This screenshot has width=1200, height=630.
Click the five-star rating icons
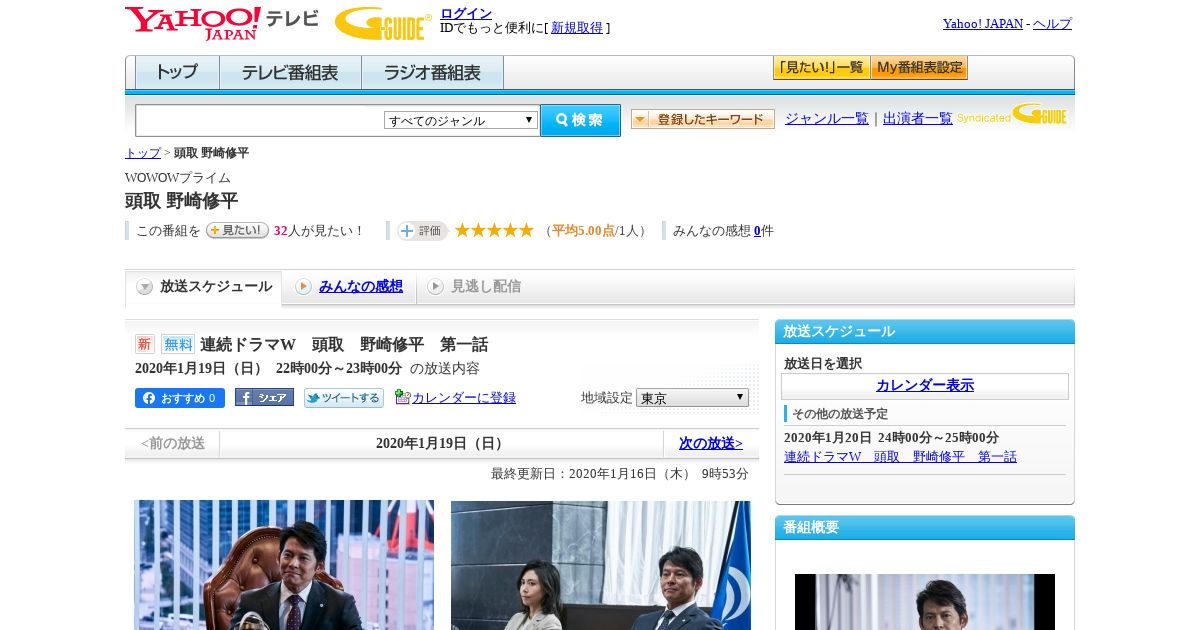(x=494, y=230)
